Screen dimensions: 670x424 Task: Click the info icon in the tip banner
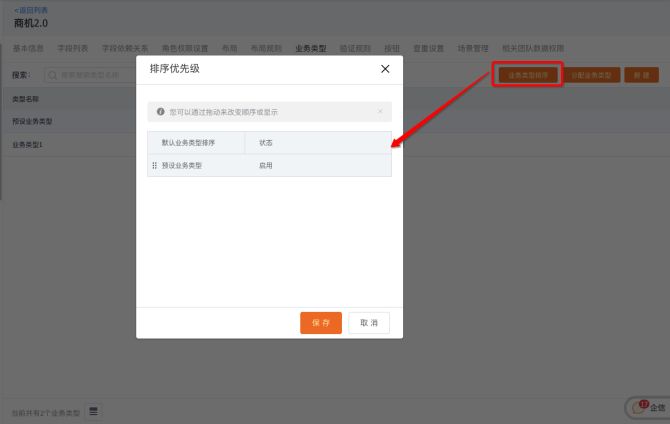[160, 112]
